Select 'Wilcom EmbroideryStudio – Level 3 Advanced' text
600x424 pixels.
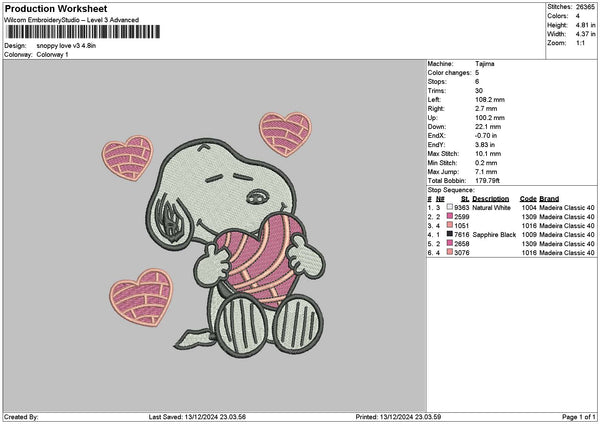pos(72,20)
